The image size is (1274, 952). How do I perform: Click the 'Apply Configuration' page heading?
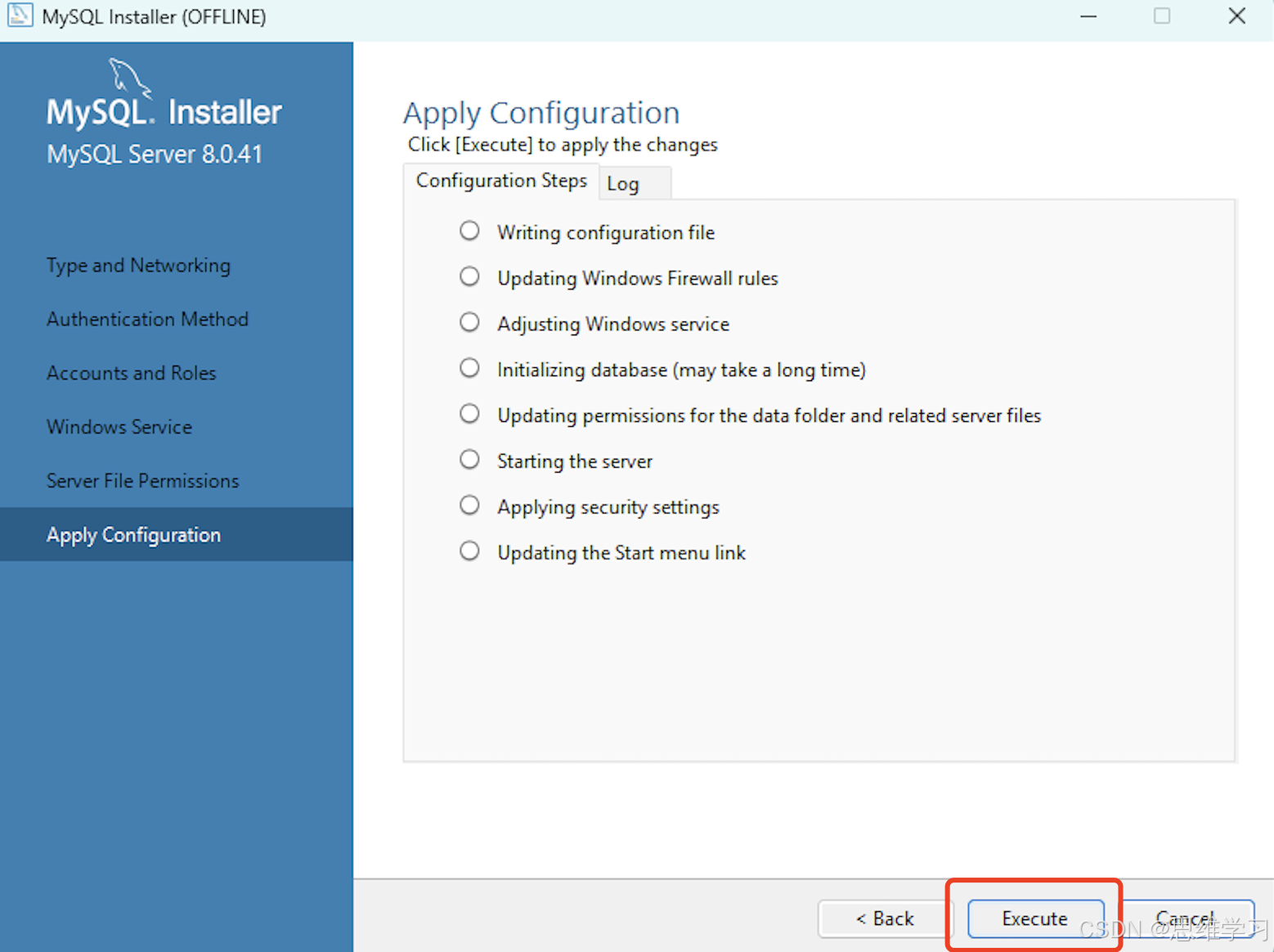tap(541, 113)
